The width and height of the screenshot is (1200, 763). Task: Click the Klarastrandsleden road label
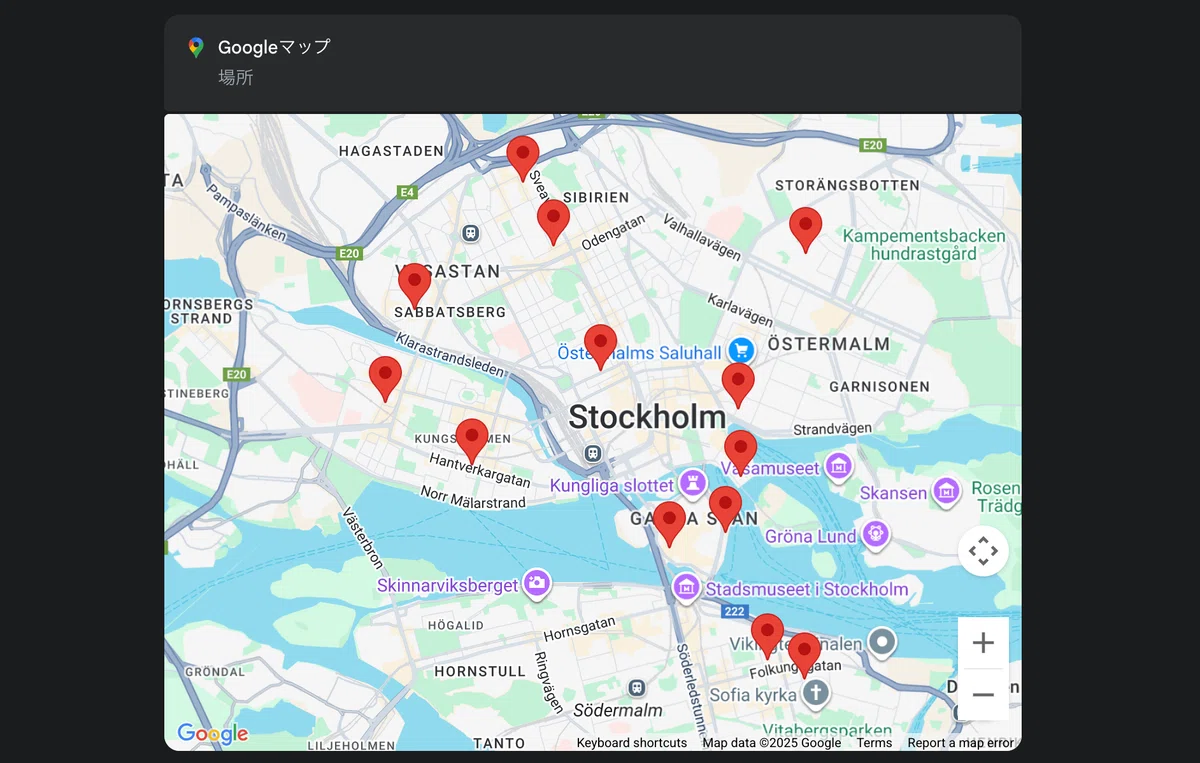450,355
